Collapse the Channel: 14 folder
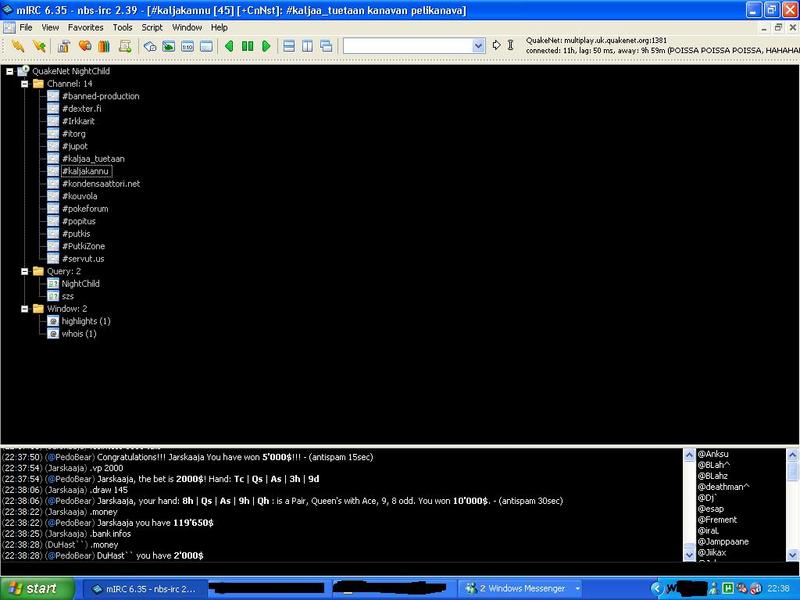 25,84
